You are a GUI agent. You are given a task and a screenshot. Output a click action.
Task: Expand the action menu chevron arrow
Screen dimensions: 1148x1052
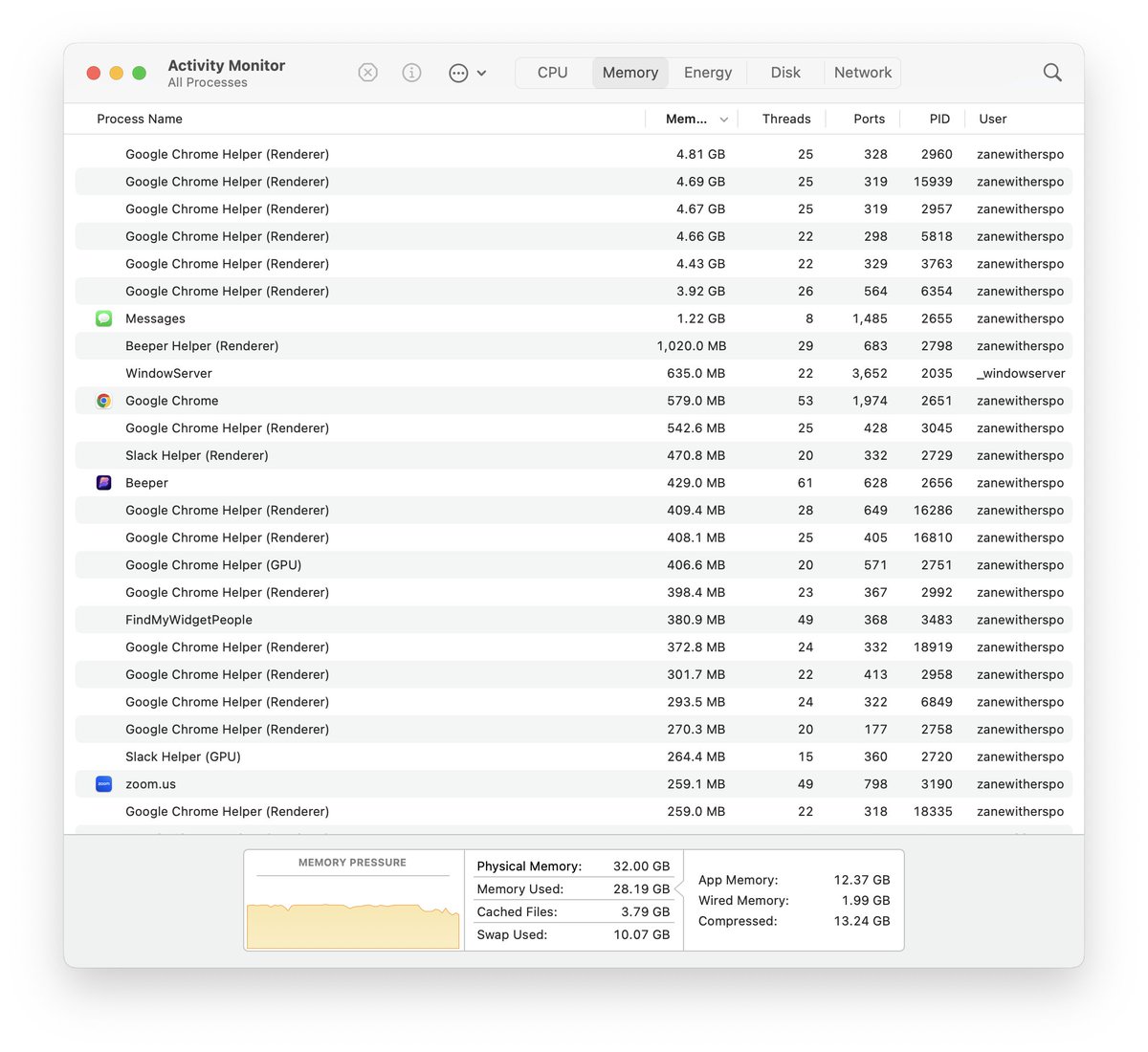[x=481, y=73]
